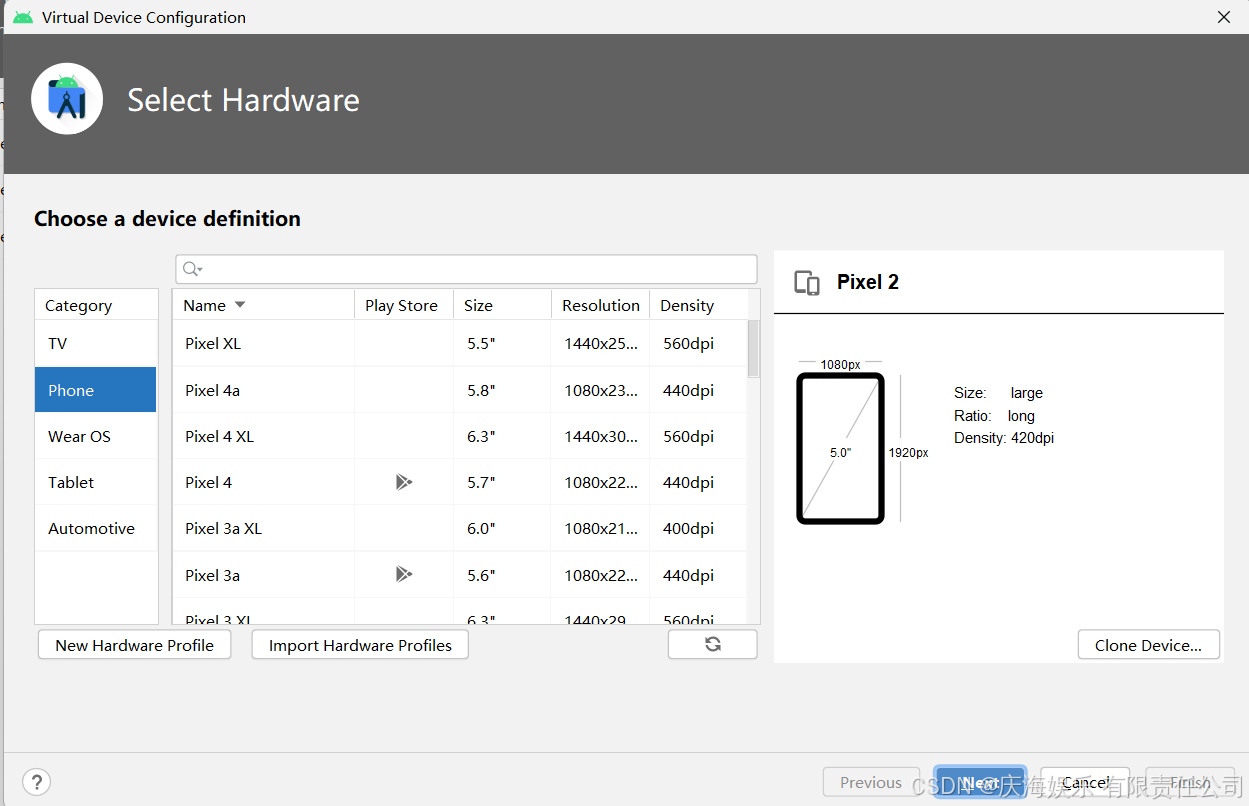Viewport: 1249px width, 806px height.
Task: Select the Pixel XL device row
Action: (x=460, y=343)
